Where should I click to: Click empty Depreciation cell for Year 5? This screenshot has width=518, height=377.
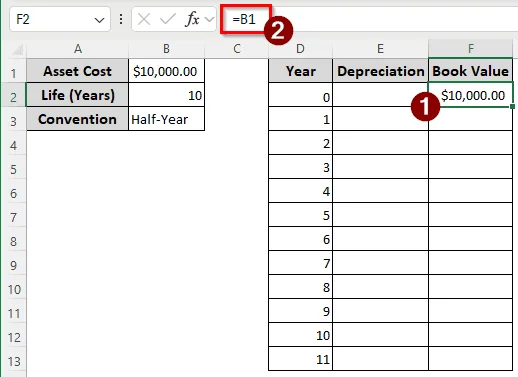380,215
